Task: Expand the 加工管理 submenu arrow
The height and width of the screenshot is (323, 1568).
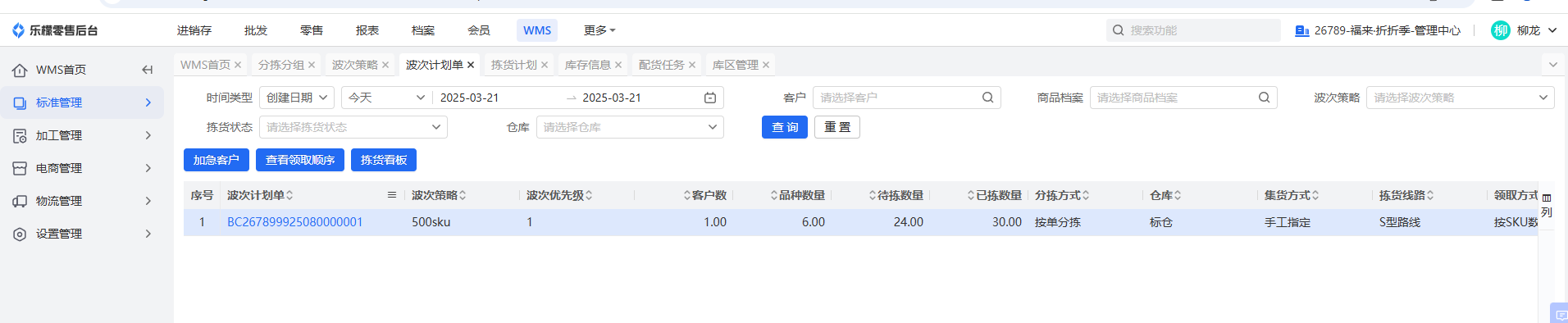Action: (148, 135)
